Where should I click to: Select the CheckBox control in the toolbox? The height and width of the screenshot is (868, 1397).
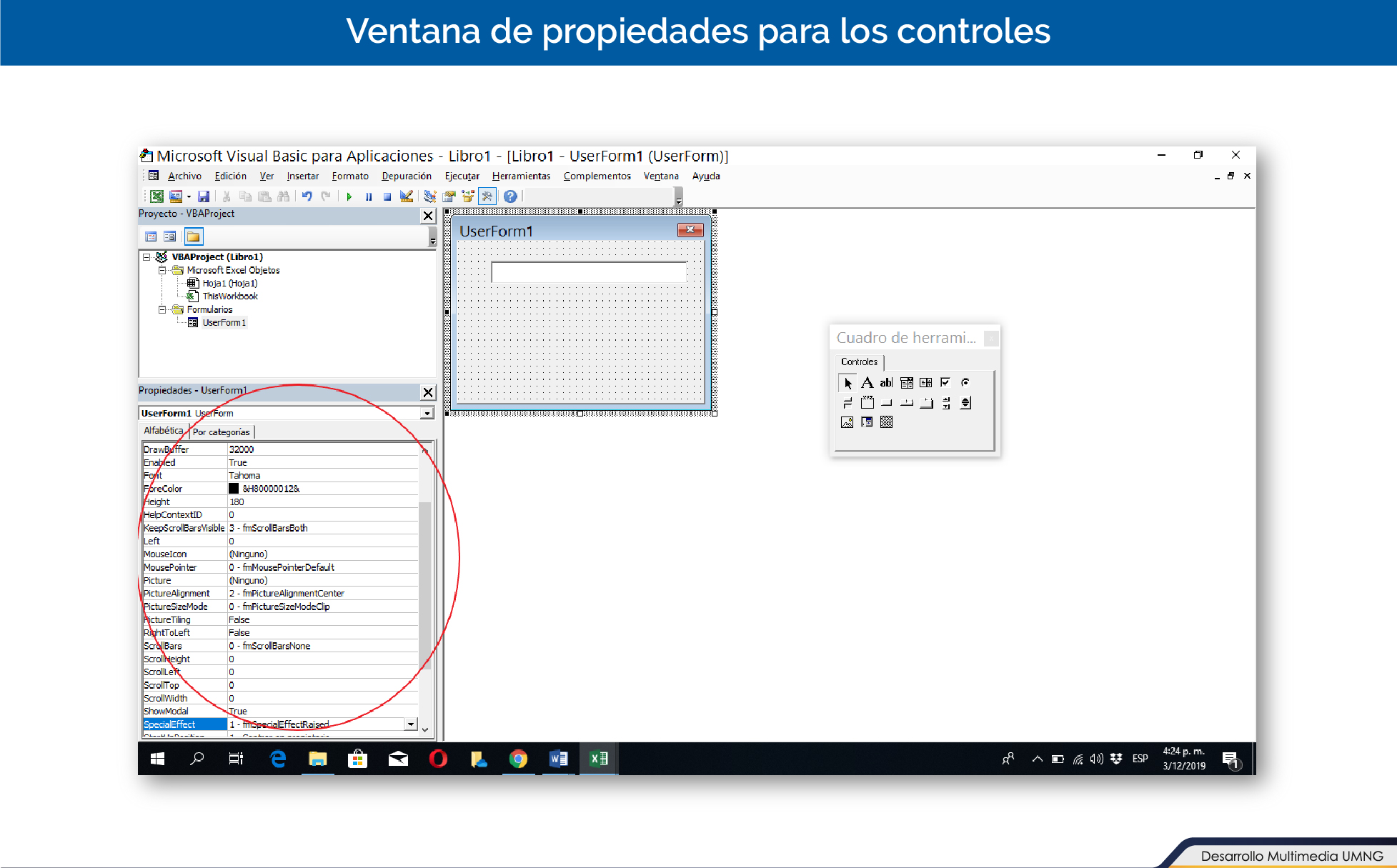pos(945,382)
